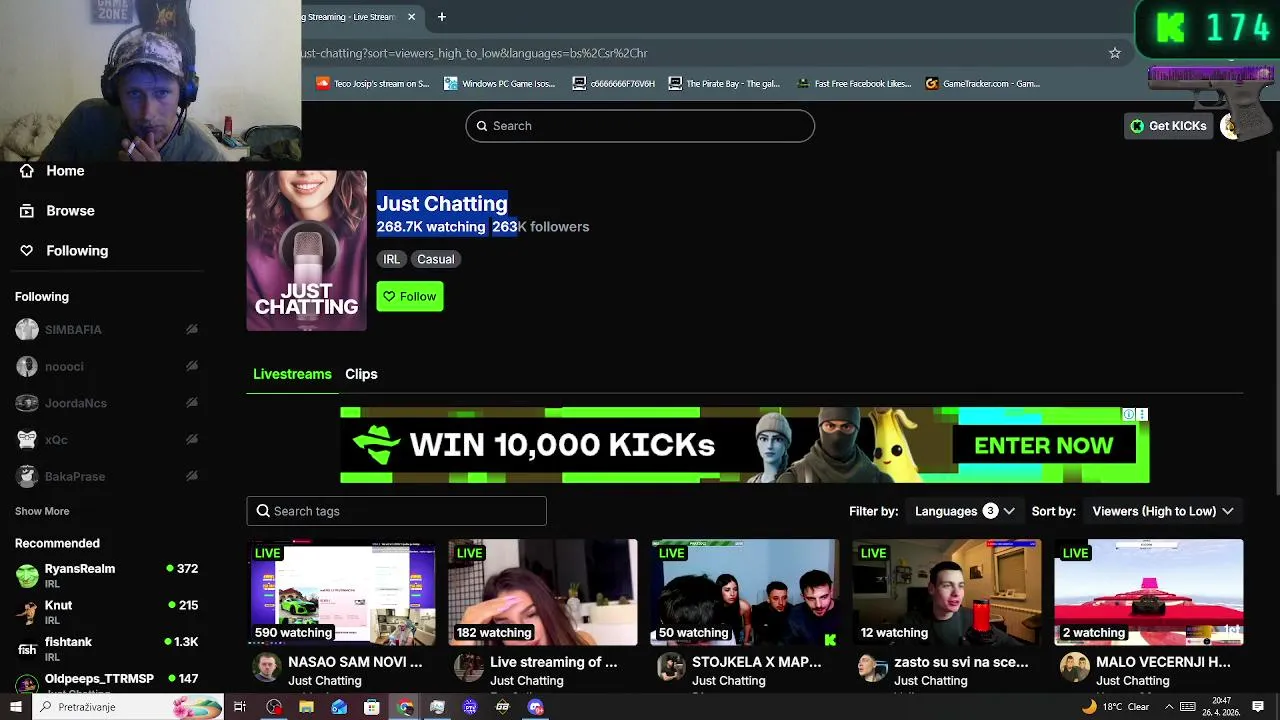Viewport: 1280px width, 720px height.
Task: Click the heart icon on Follow button
Action: [389, 296]
